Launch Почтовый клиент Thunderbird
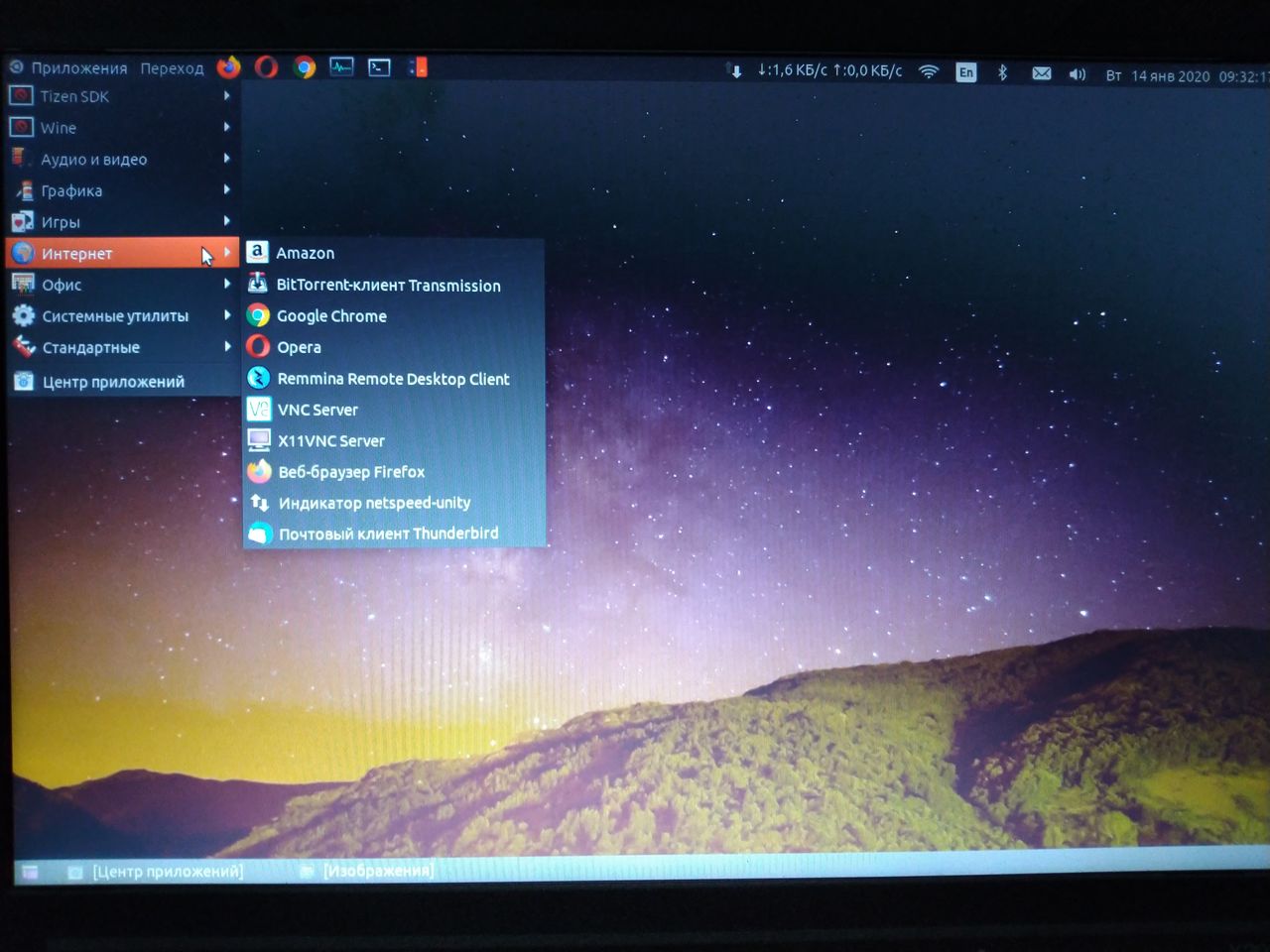Viewport: 1270px width, 952px height. coord(394,533)
